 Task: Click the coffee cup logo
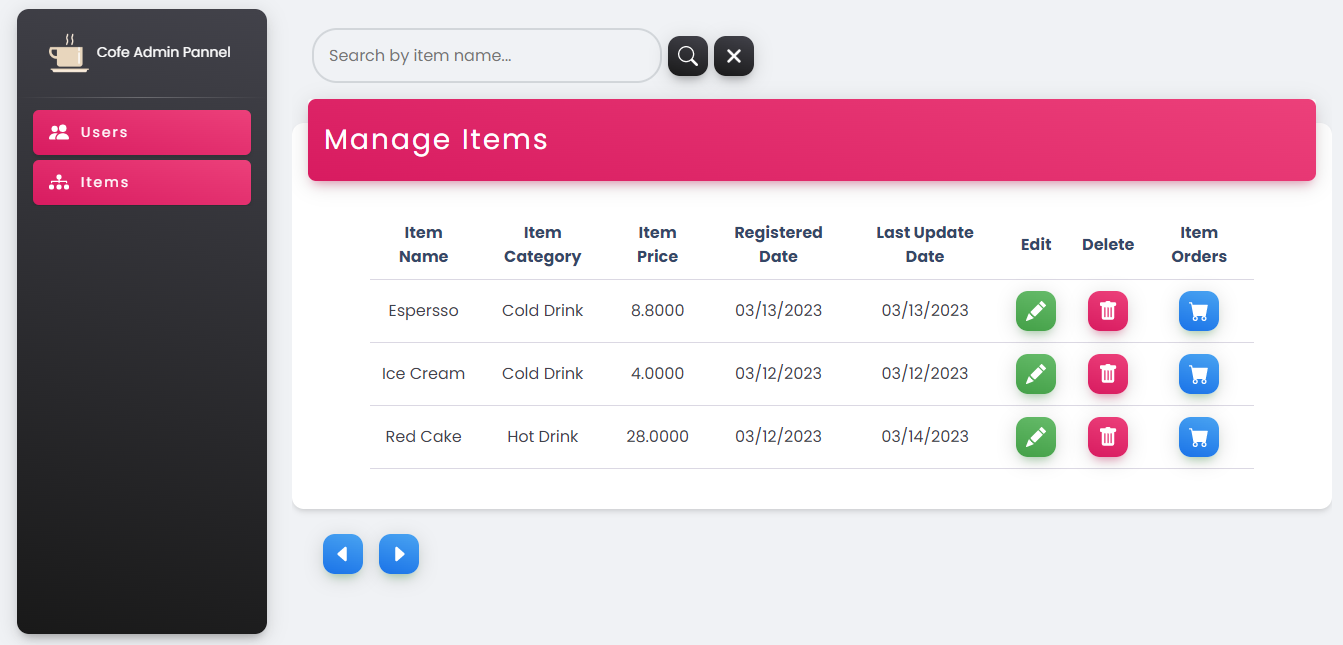(66, 50)
